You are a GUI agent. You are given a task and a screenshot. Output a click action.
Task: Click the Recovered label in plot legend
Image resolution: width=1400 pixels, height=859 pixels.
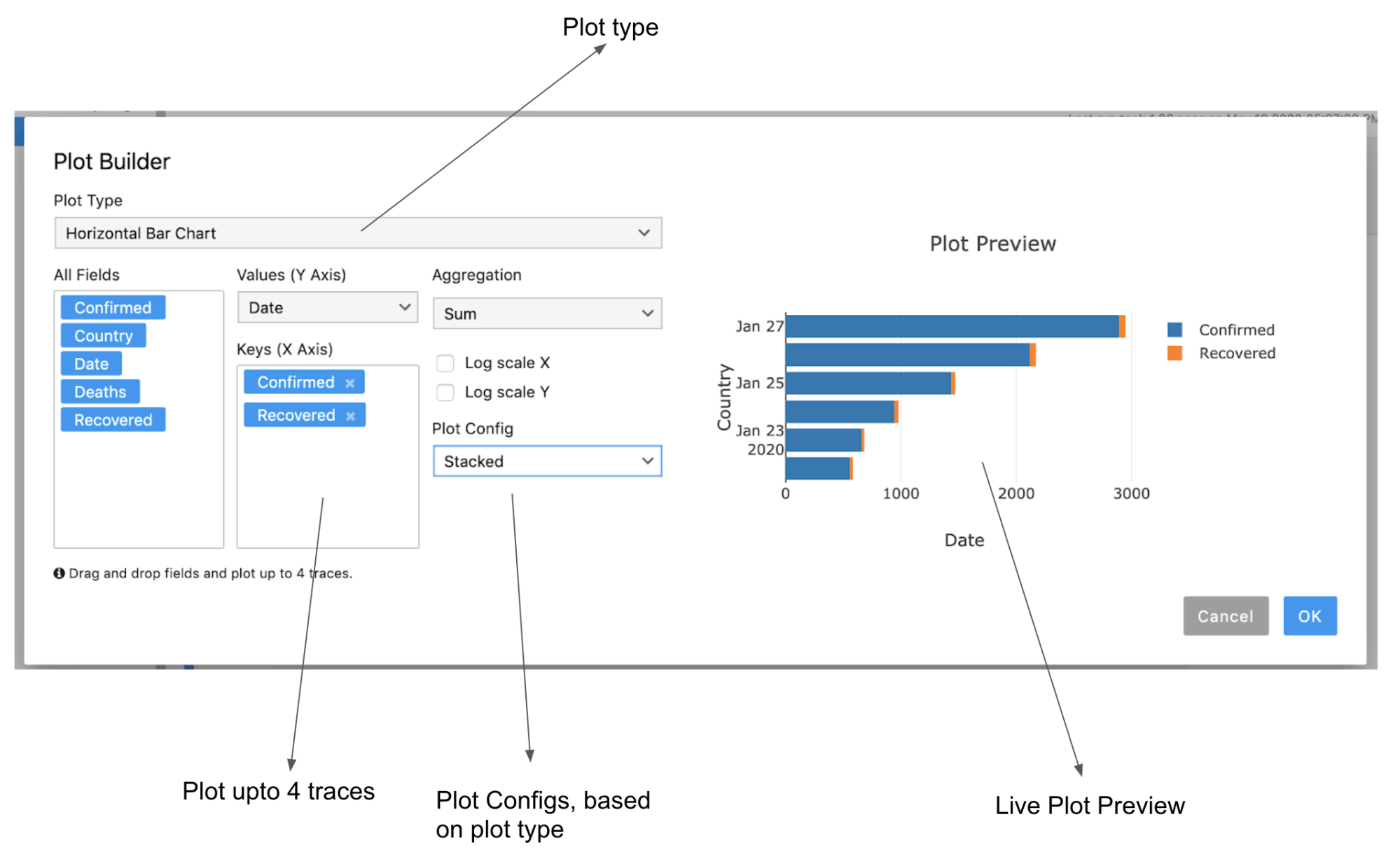[1237, 353]
